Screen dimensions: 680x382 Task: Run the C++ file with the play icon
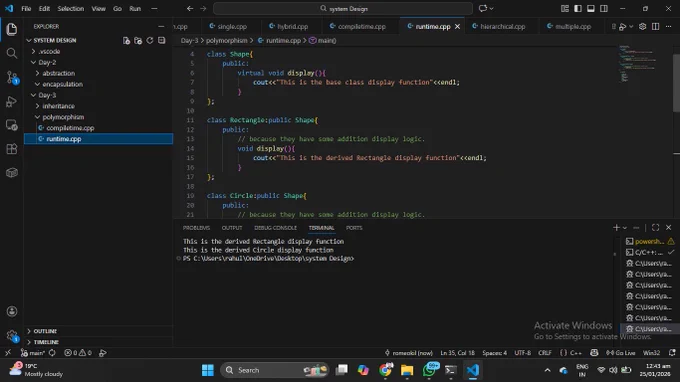(x=622, y=26)
